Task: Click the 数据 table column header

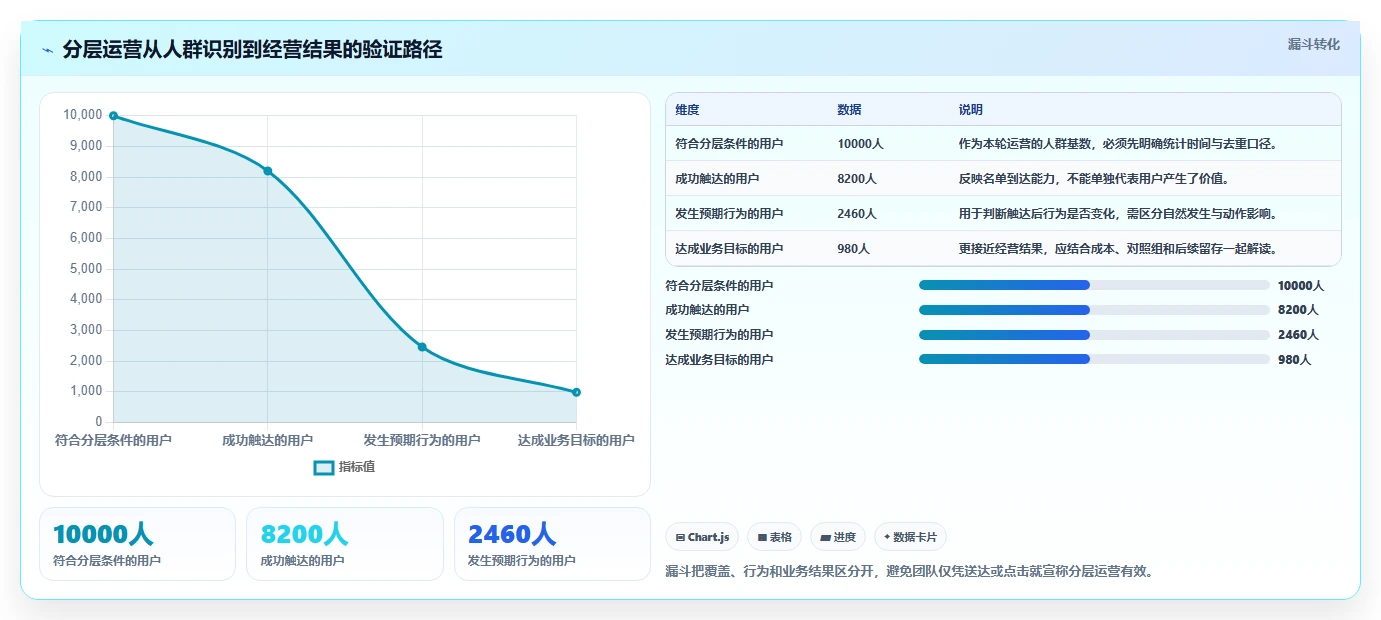Action: [x=849, y=110]
